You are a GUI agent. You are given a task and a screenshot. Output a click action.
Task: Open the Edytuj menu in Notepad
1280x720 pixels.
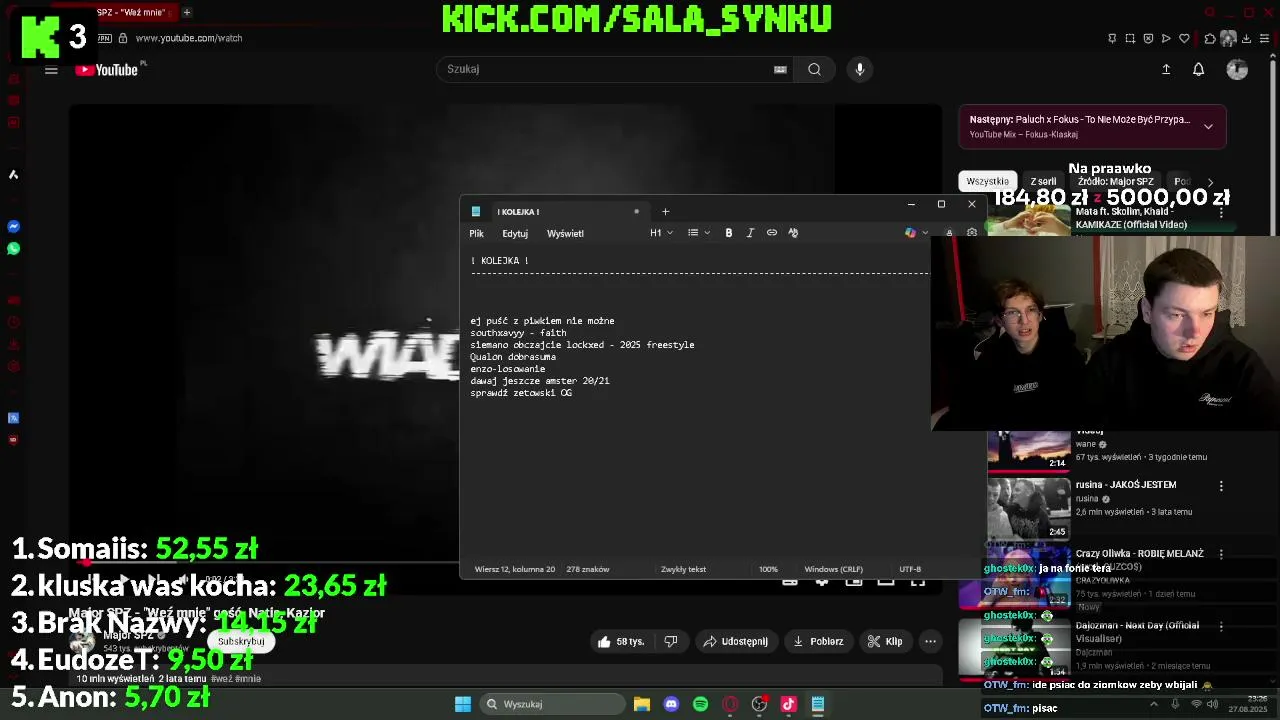515,233
